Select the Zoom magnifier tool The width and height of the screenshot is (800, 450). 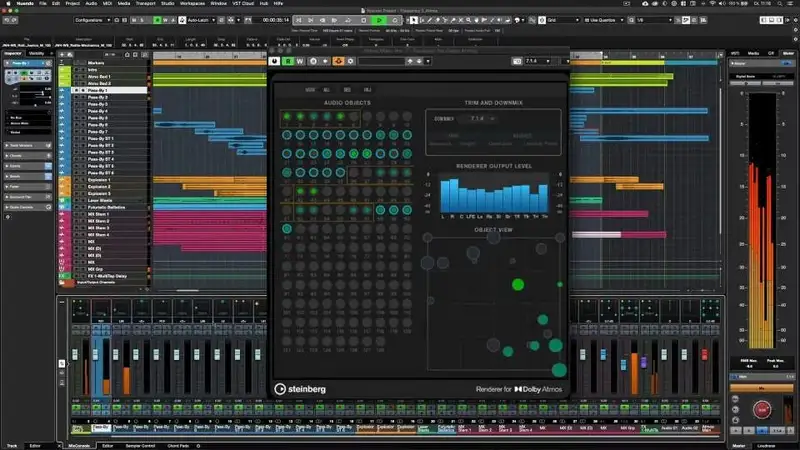tap(469, 20)
